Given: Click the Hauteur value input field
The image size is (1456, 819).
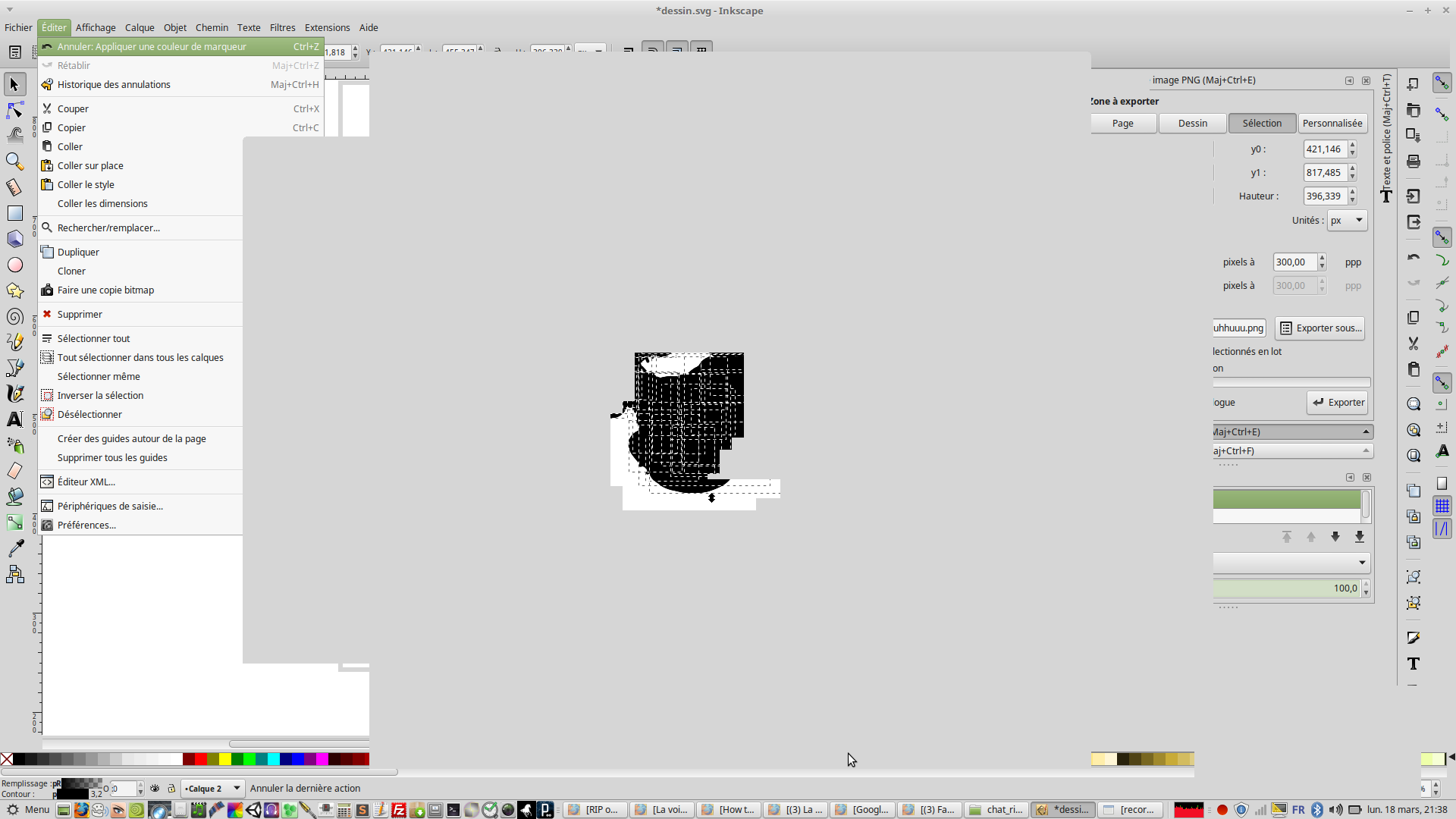Looking at the screenshot, I should [x=1324, y=196].
